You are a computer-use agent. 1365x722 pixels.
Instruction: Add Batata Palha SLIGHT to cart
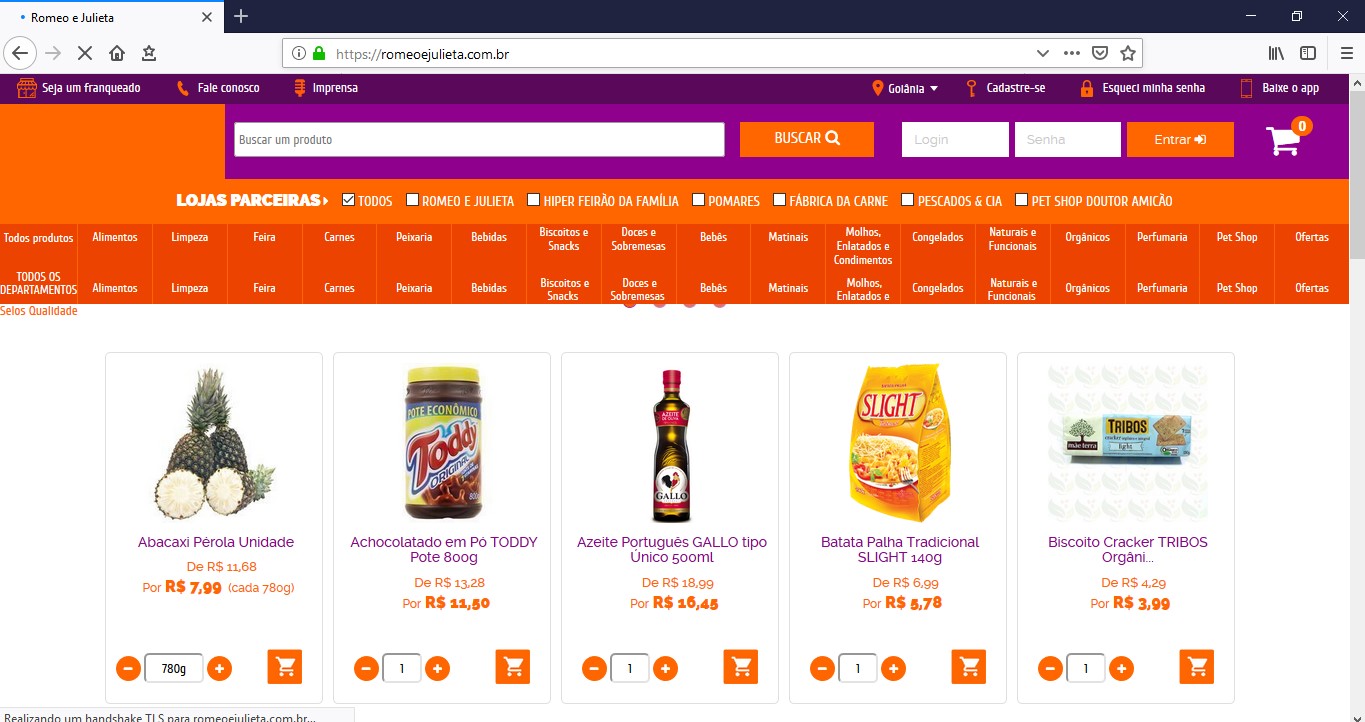(969, 667)
